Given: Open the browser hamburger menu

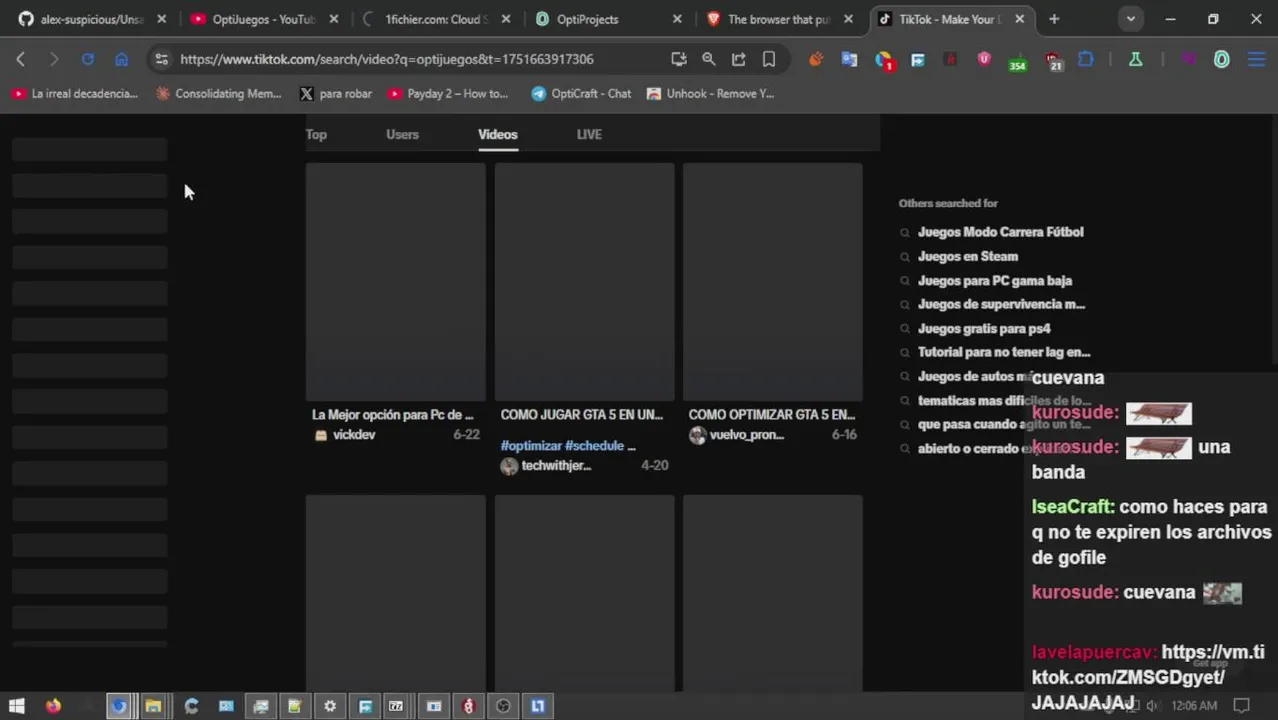Looking at the screenshot, I should point(1256,59).
